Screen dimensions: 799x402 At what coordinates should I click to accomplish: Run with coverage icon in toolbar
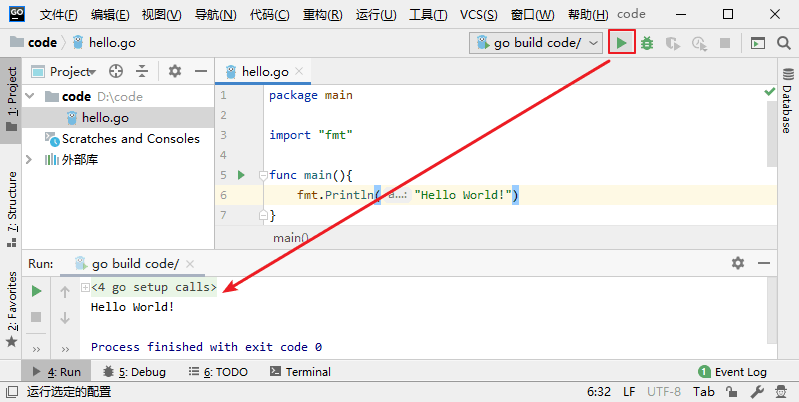[673, 43]
